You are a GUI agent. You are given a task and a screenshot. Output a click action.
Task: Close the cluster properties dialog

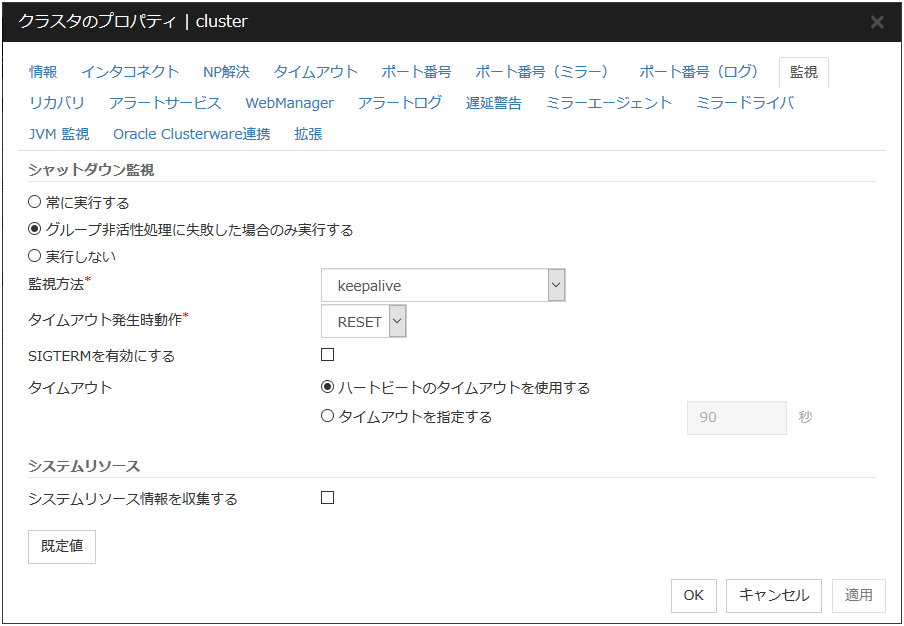pos(876,22)
